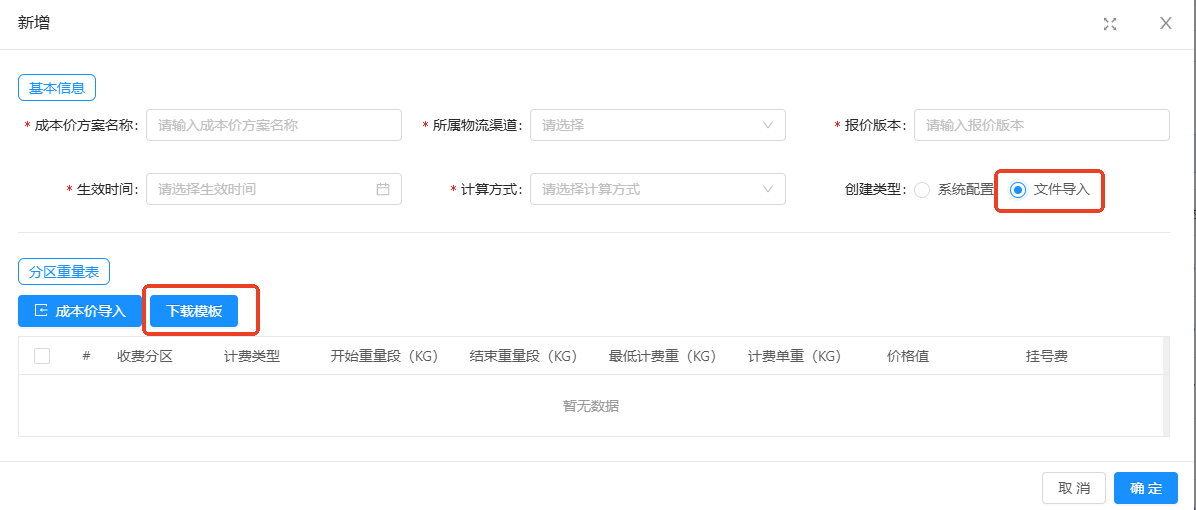Open the 所属物流渠道 dropdown

click(x=657, y=125)
